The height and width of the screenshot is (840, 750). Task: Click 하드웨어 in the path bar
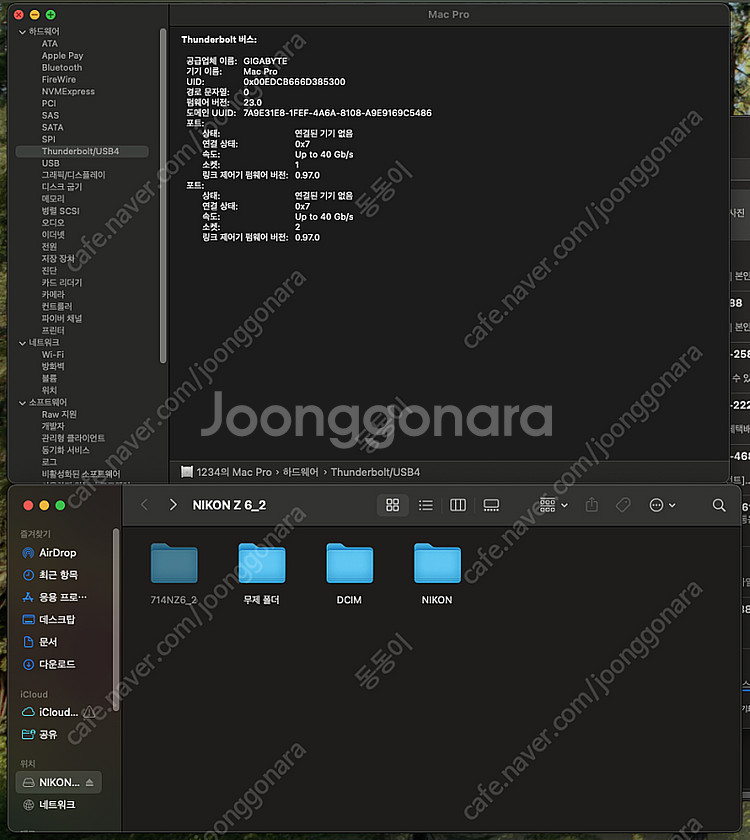(x=301, y=472)
